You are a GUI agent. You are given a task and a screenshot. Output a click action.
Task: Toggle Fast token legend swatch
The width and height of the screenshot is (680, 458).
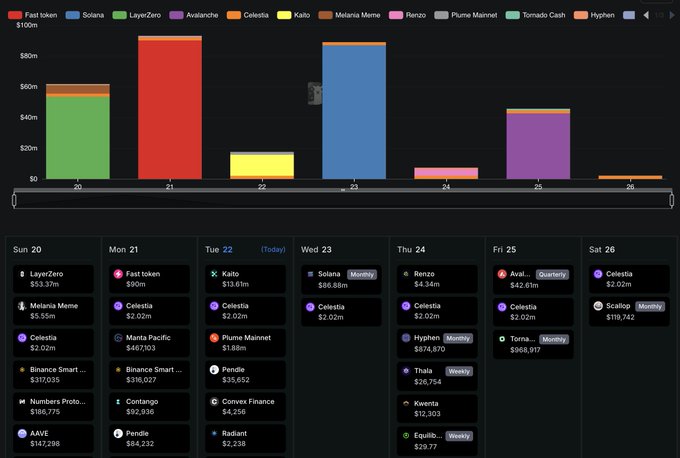coord(15,15)
